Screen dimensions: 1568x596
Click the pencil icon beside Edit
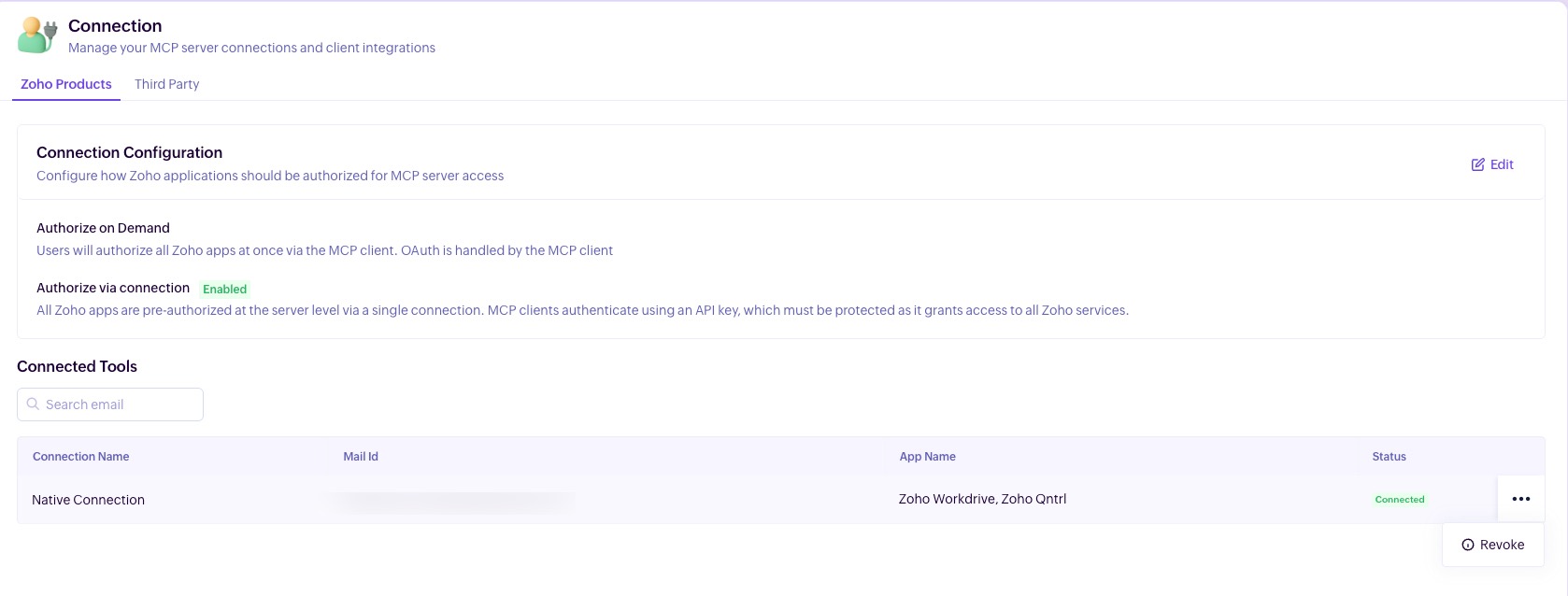pos(1477,164)
